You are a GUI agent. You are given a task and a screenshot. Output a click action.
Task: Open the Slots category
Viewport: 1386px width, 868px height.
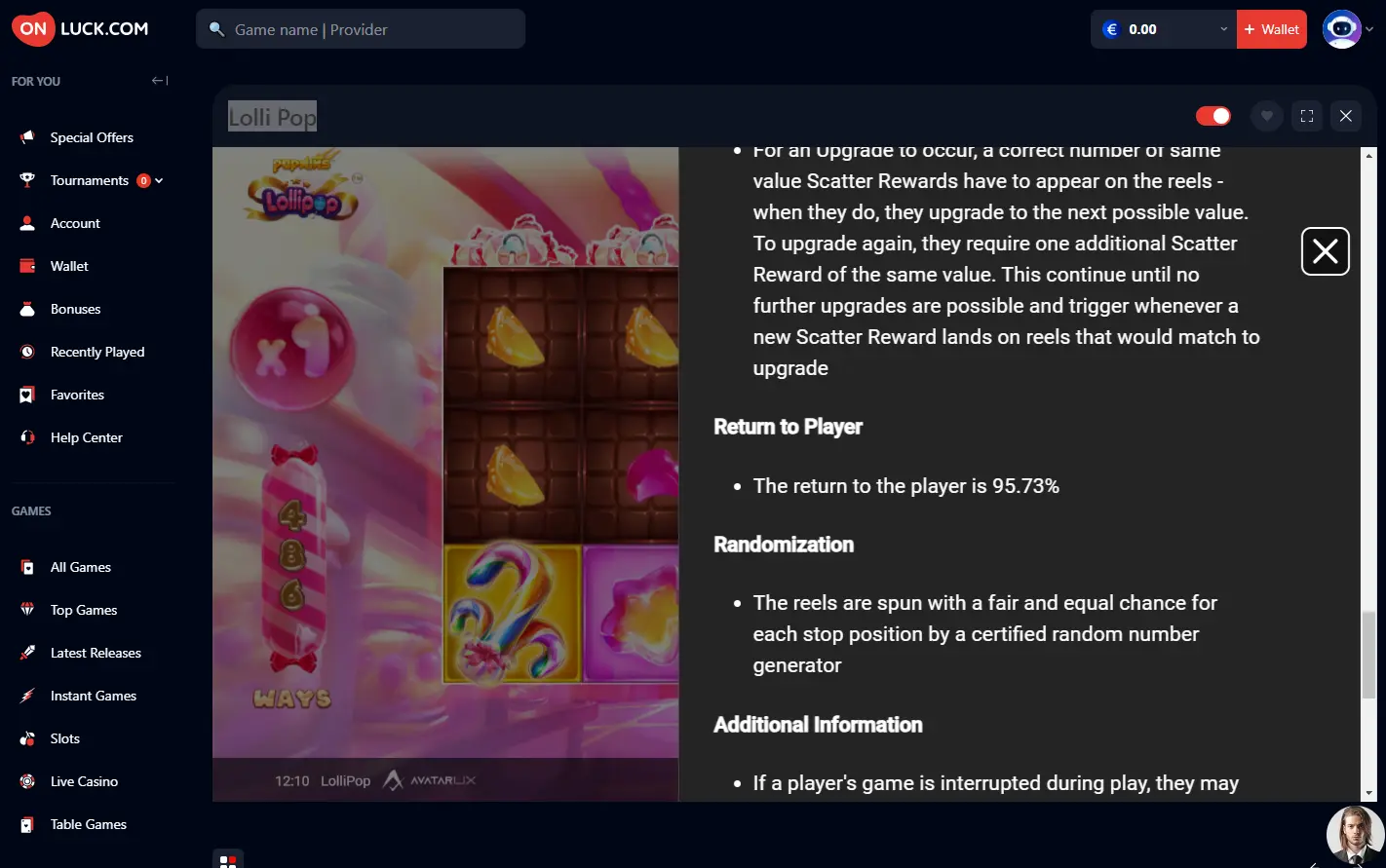click(x=65, y=738)
